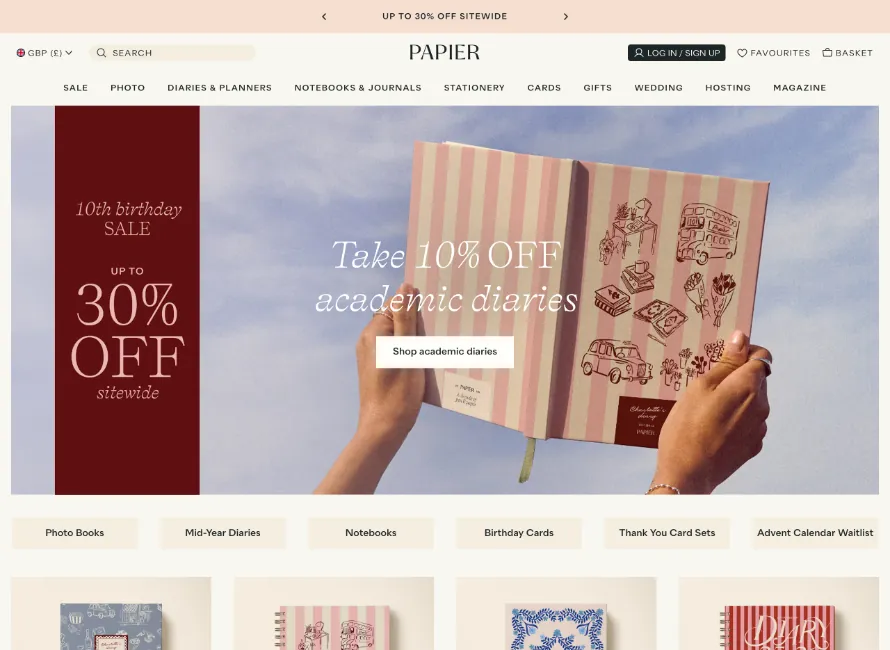Show previous promo banner message

click(324, 16)
